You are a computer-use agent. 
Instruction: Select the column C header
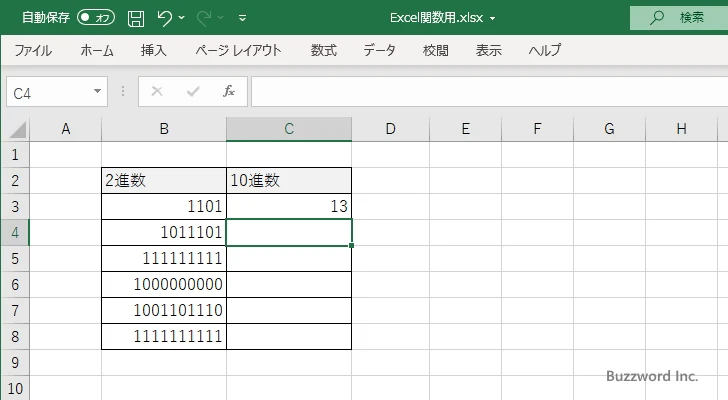click(x=288, y=128)
